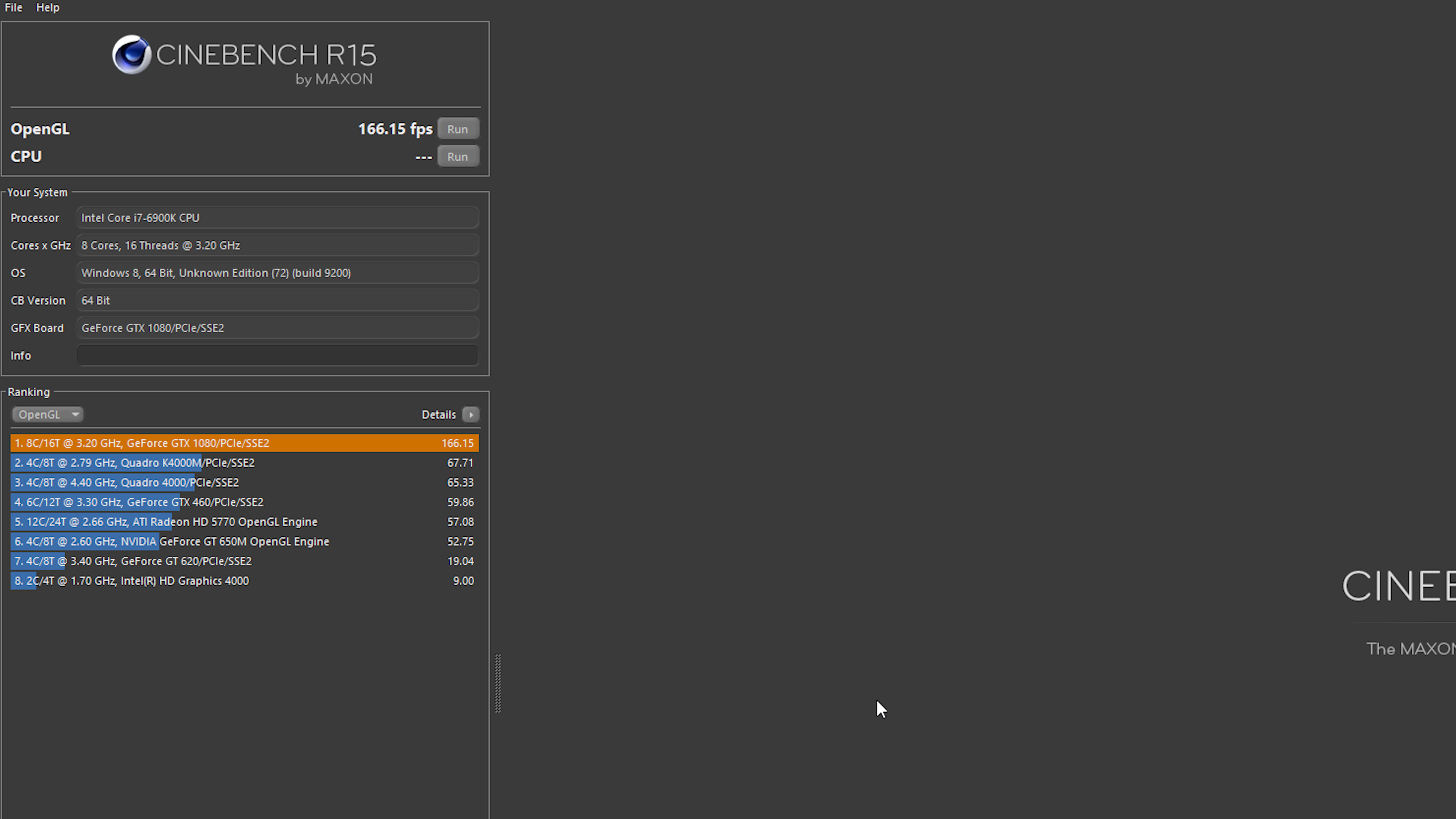
Task: Click the Cores x GHz field
Action: coord(278,245)
